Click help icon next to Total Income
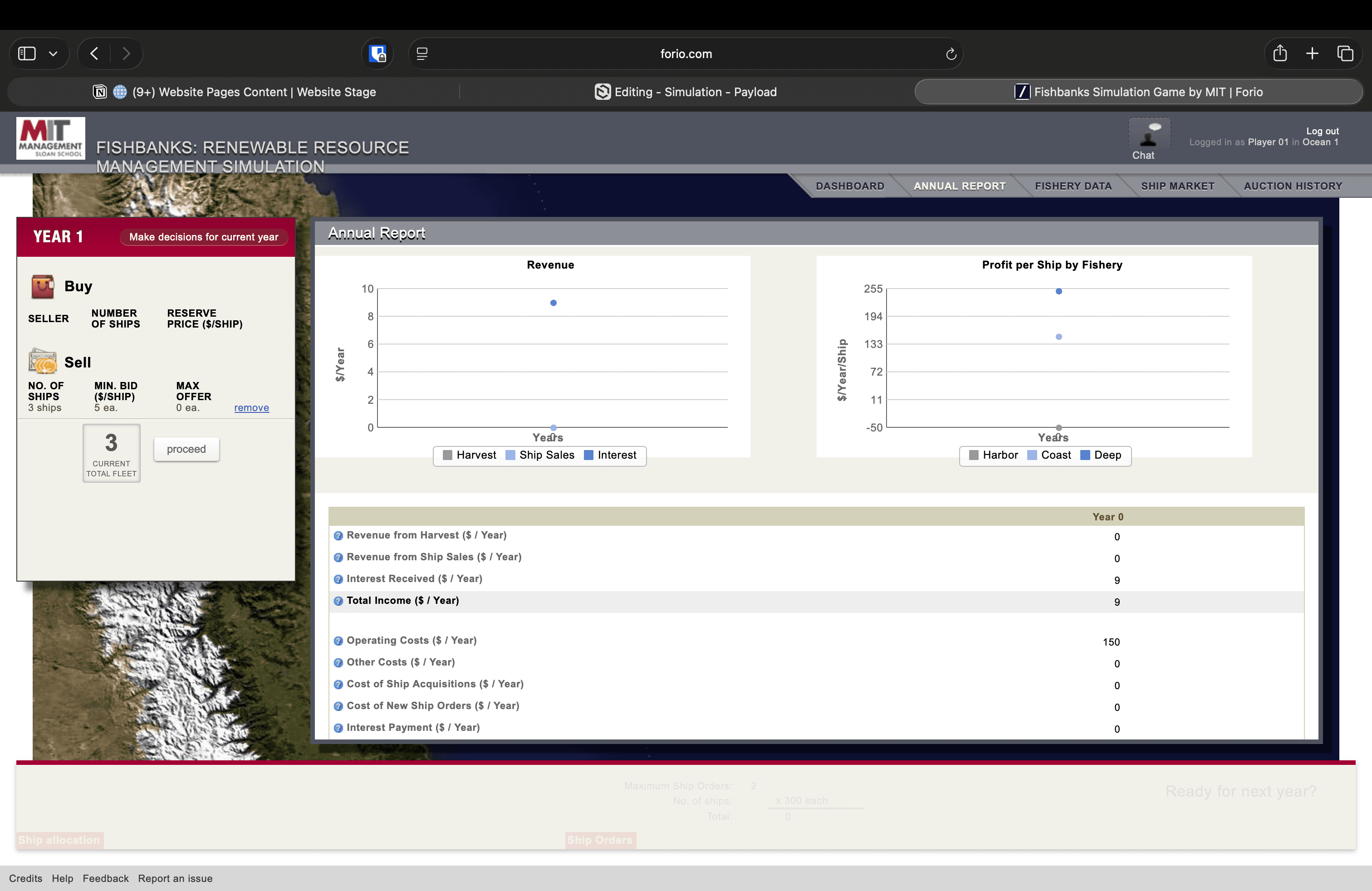The height and width of the screenshot is (891, 1372). pos(338,601)
